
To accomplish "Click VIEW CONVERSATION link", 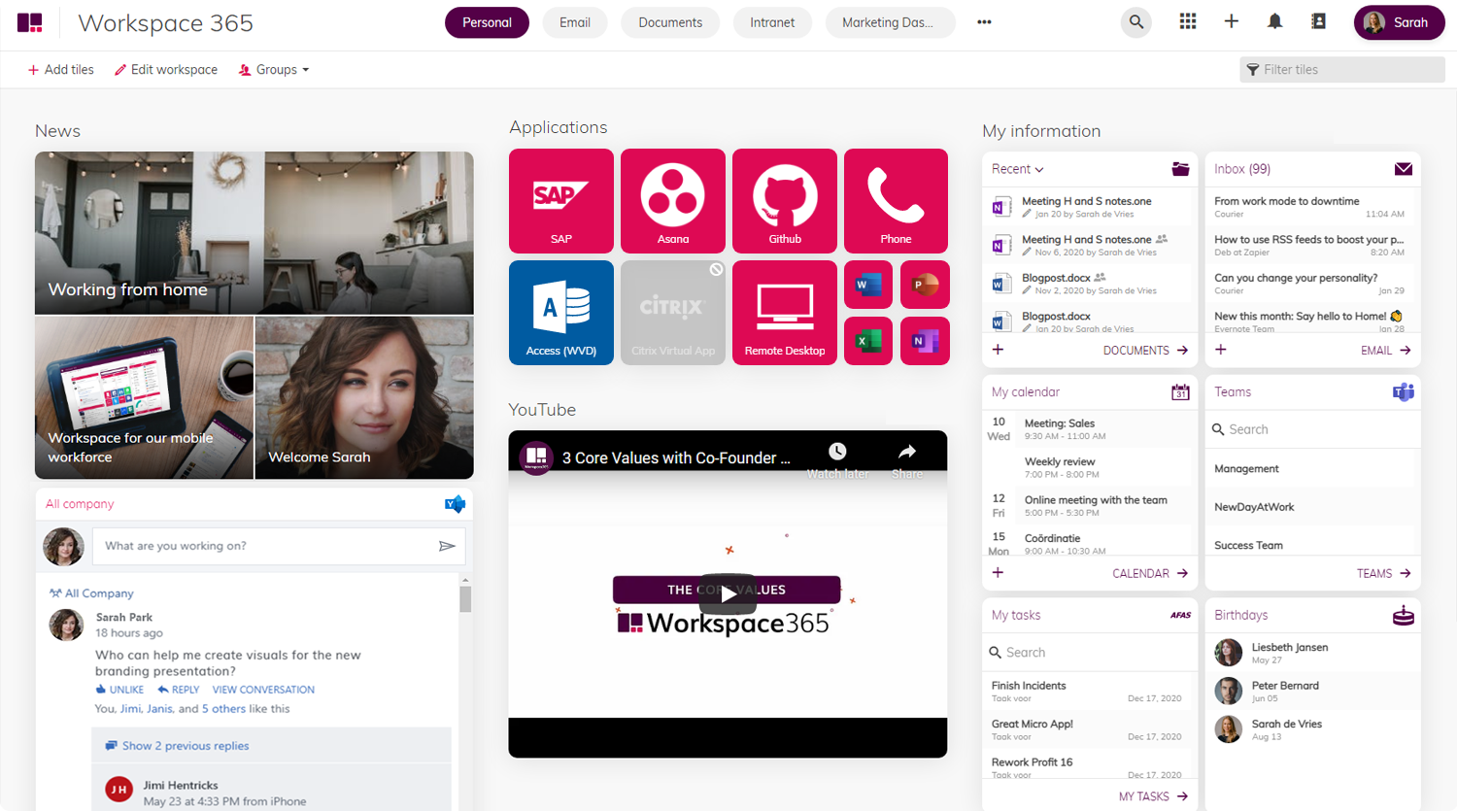I will 263,690.
